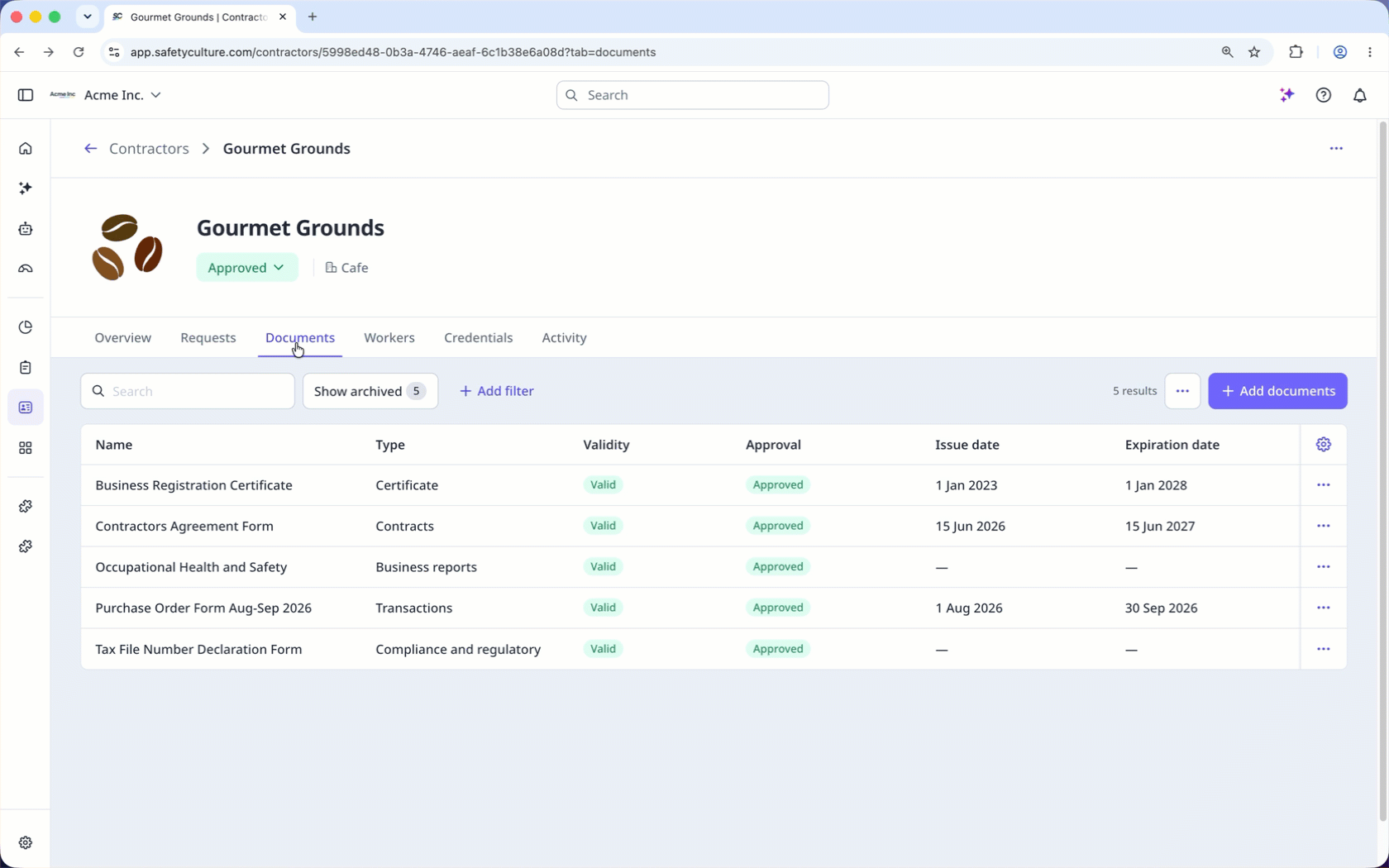Click the Gourmet Grounds coffee beans logo
This screenshot has width=1389, height=868.
126,247
